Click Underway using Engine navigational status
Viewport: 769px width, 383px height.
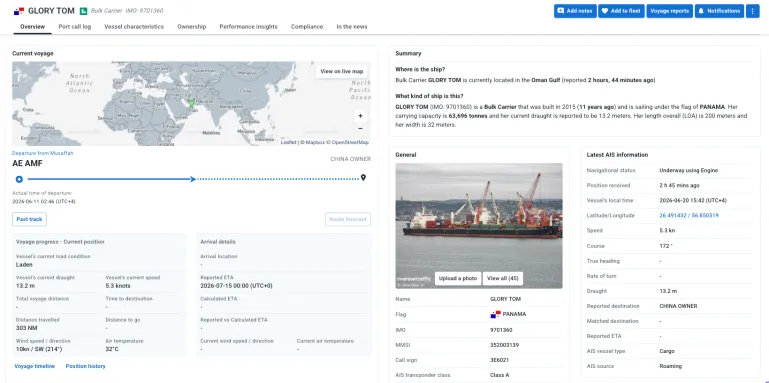point(689,170)
